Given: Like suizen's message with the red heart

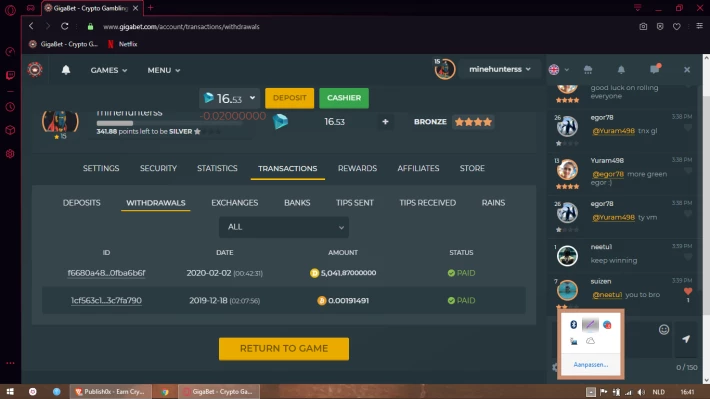Looking at the screenshot, I should point(688,291).
